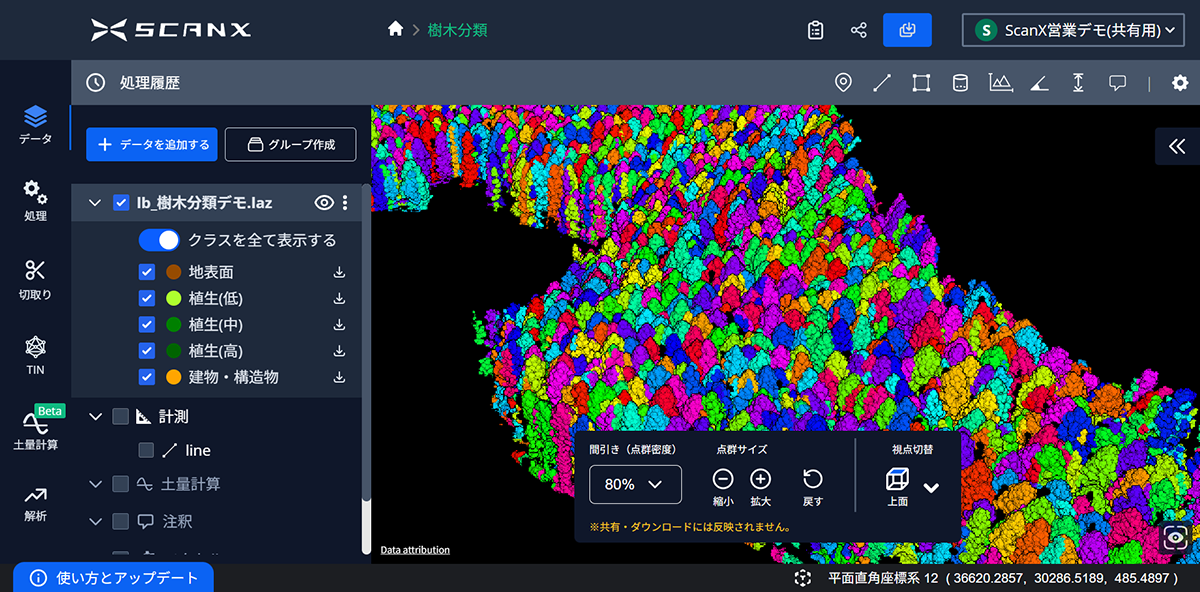The image size is (1200, 592).
Task: Toggle クラスを全て表示する switch
Action: click(159, 240)
